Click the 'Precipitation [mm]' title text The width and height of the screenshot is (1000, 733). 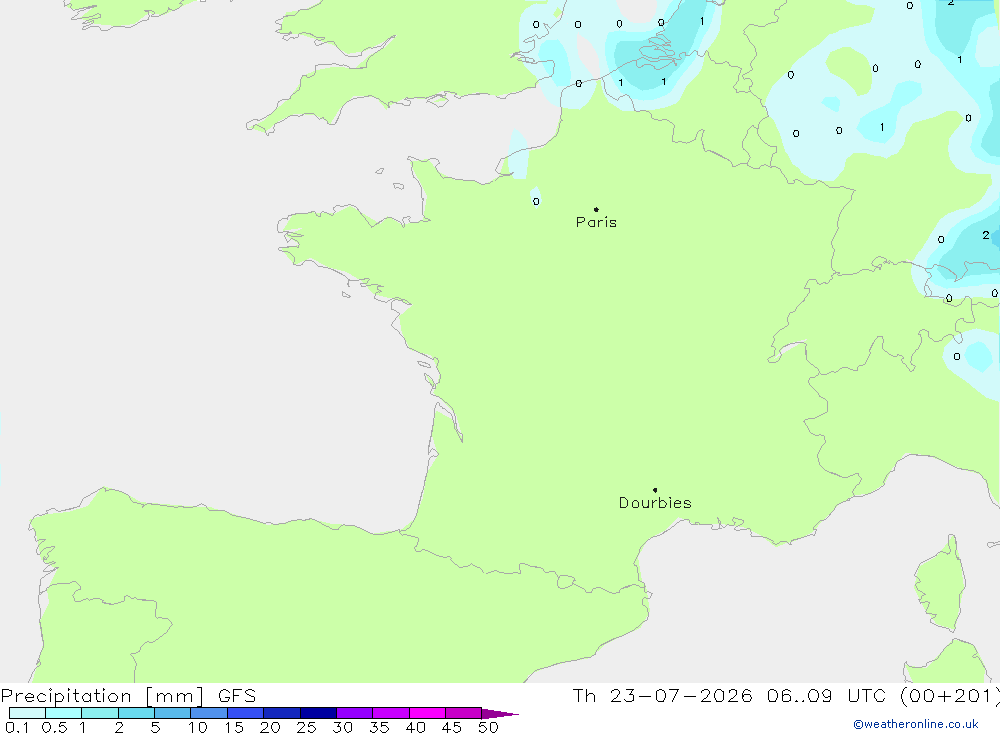coord(103,696)
